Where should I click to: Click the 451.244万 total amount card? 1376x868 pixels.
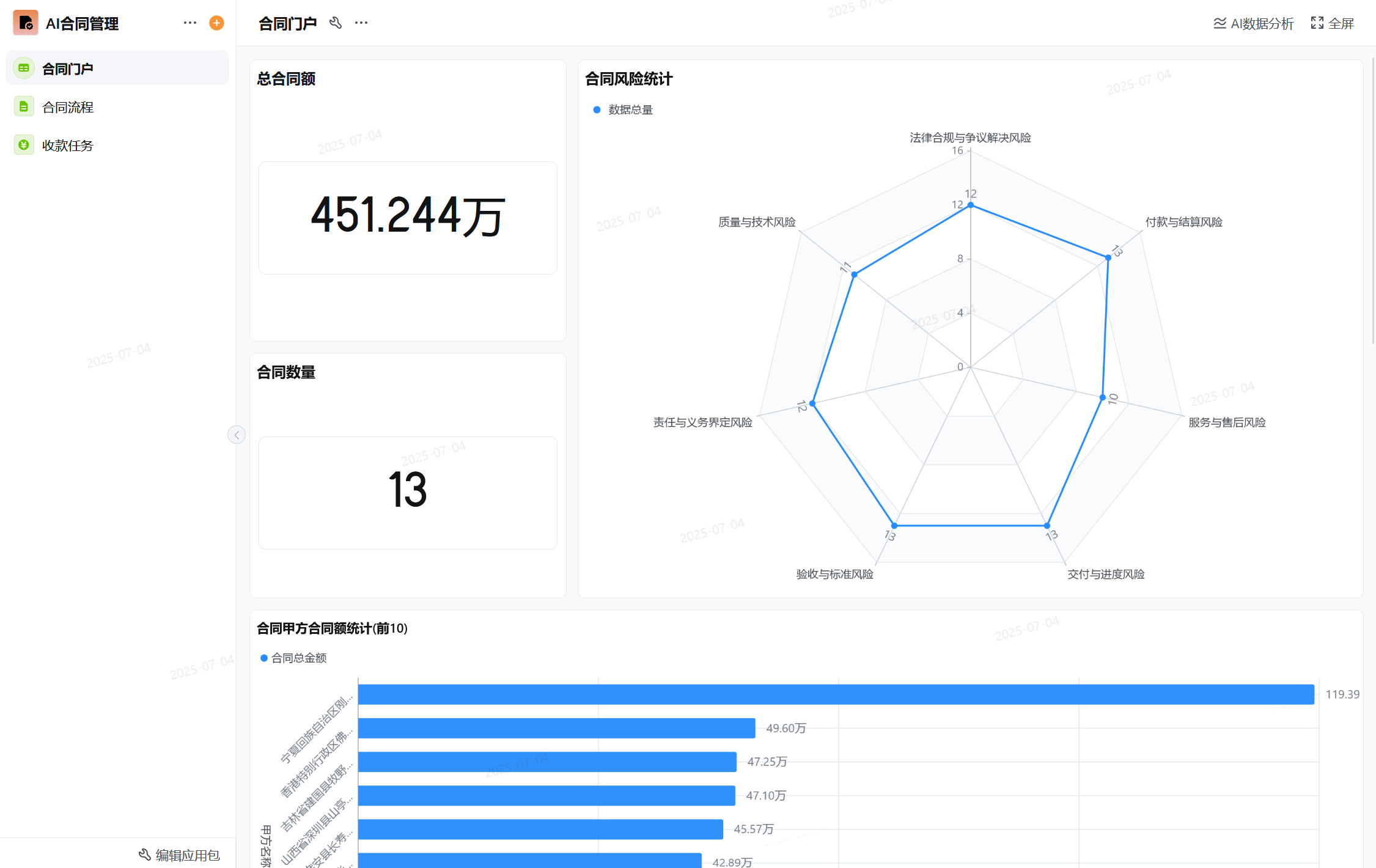pyautogui.click(x=408, y=217)
